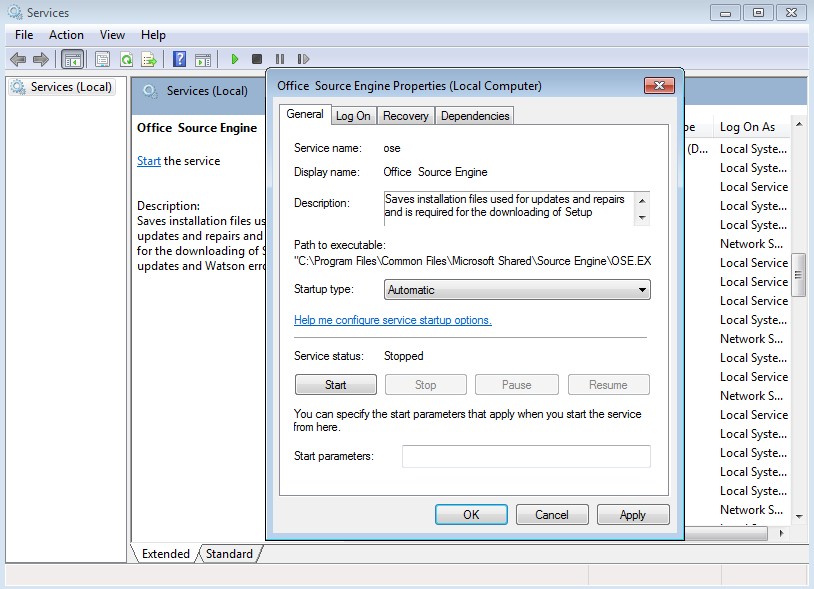The height and width of the screenshot is (589, 814).
Task: Click the Resume button in properties dialog
Action: click(608, 385)
